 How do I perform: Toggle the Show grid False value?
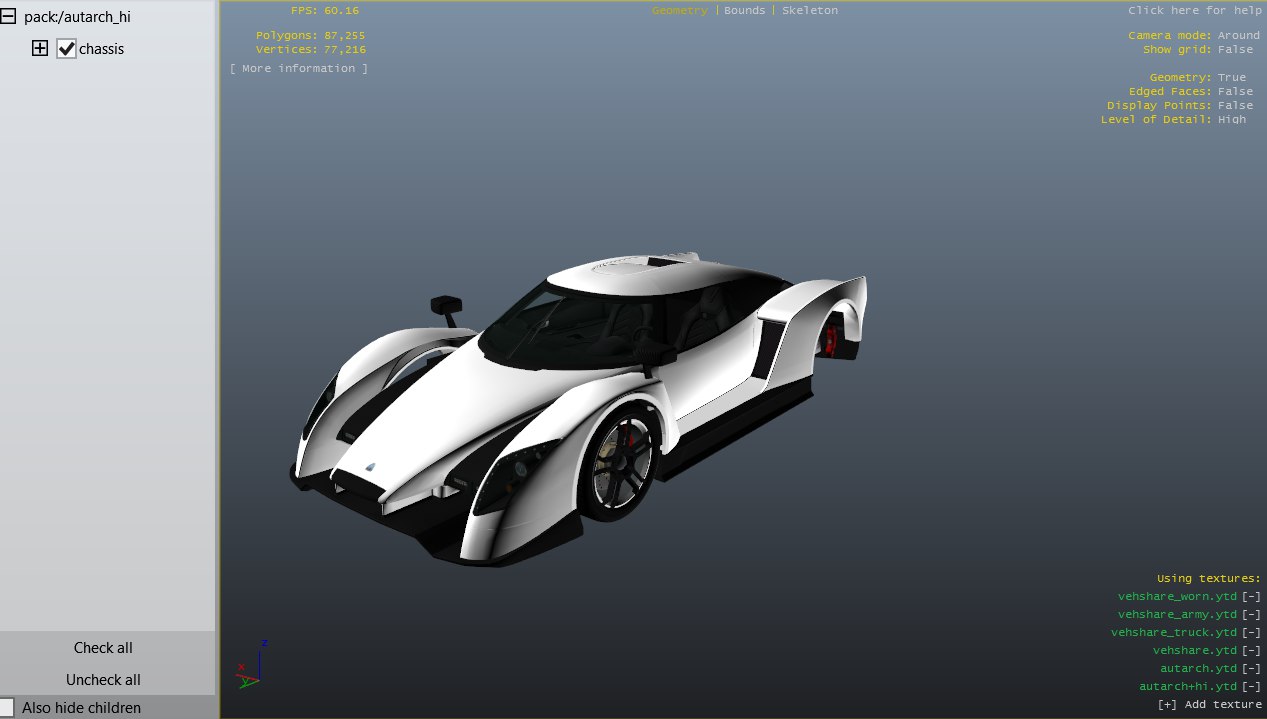click(x=1235, y=49)
